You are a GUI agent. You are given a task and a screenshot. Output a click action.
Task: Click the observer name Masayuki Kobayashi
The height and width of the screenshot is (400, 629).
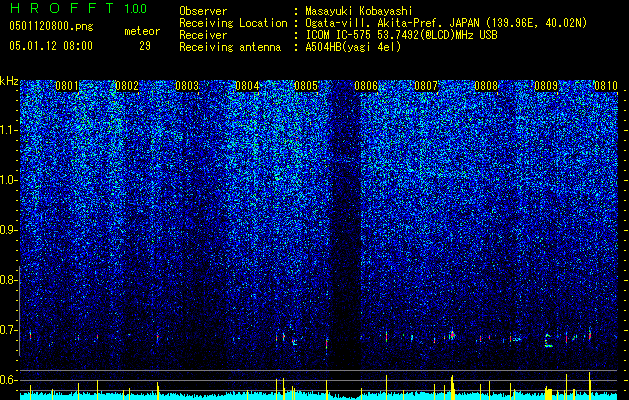click(359, 11)
